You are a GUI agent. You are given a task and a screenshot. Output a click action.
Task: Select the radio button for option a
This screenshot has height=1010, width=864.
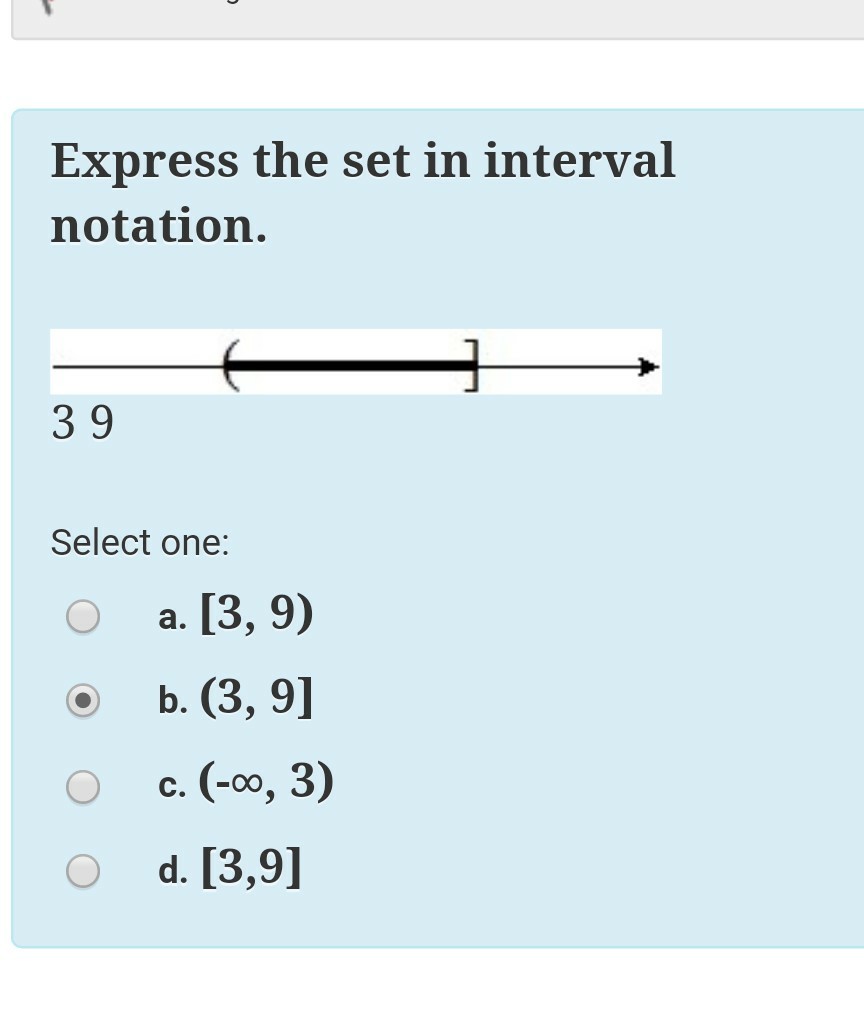83,616
